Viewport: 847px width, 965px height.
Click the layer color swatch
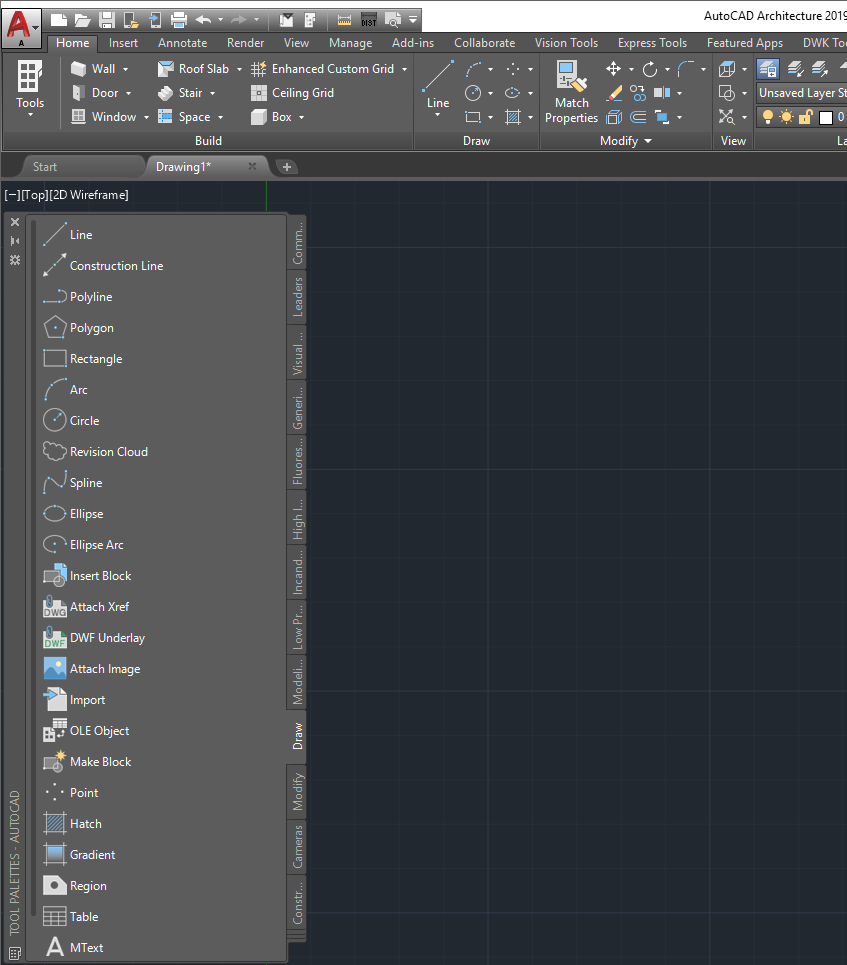tap(826, 117)
